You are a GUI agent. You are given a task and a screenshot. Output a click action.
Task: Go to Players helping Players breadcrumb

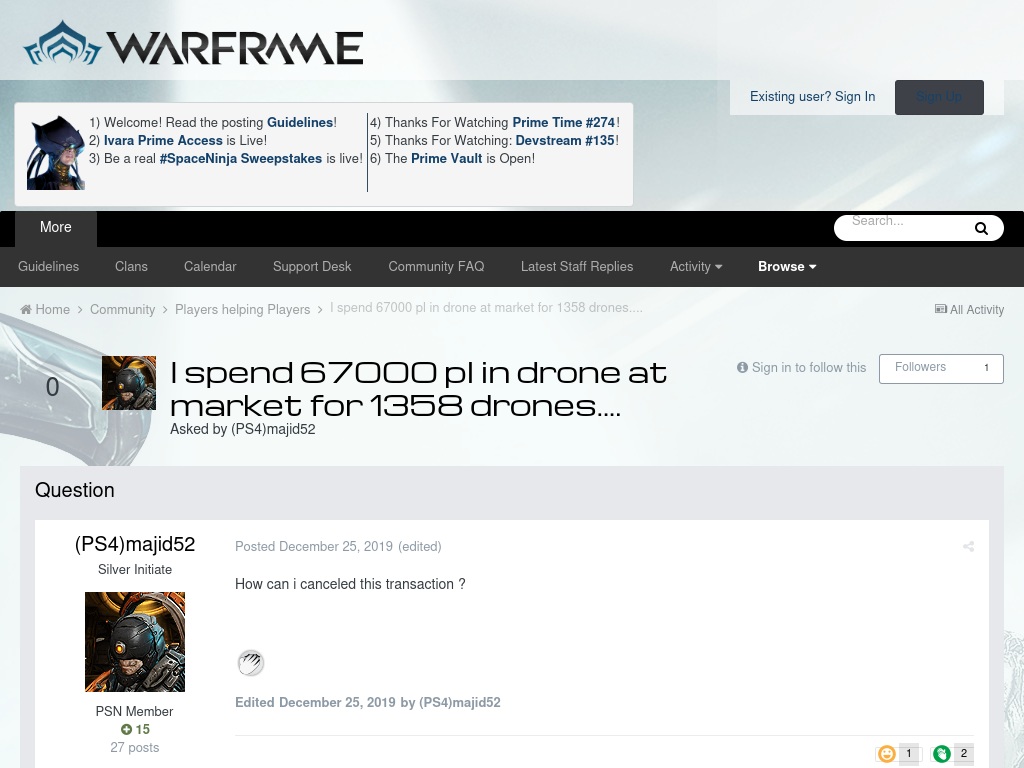242,310
